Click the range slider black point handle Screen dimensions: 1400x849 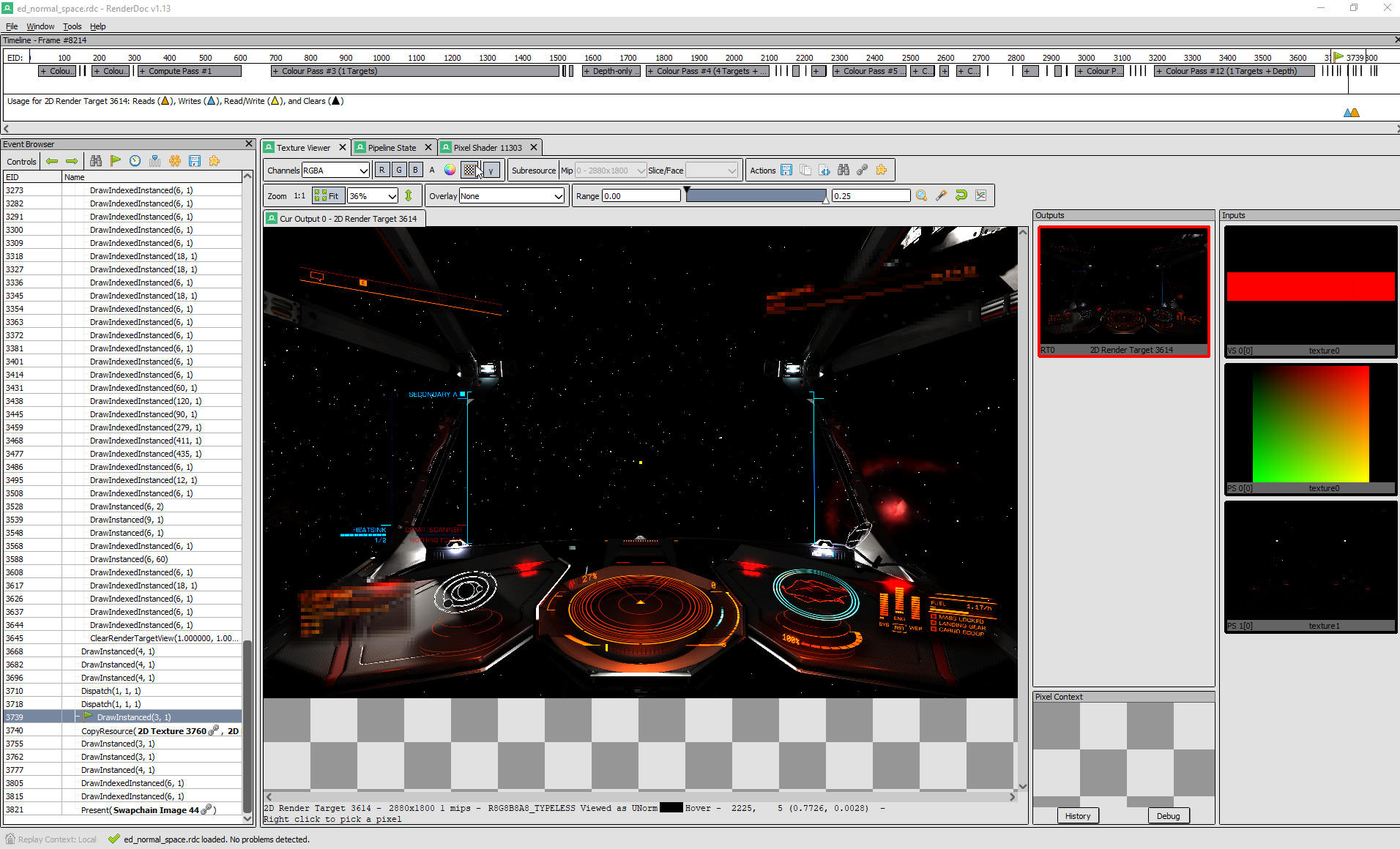(x=687, y=191)
